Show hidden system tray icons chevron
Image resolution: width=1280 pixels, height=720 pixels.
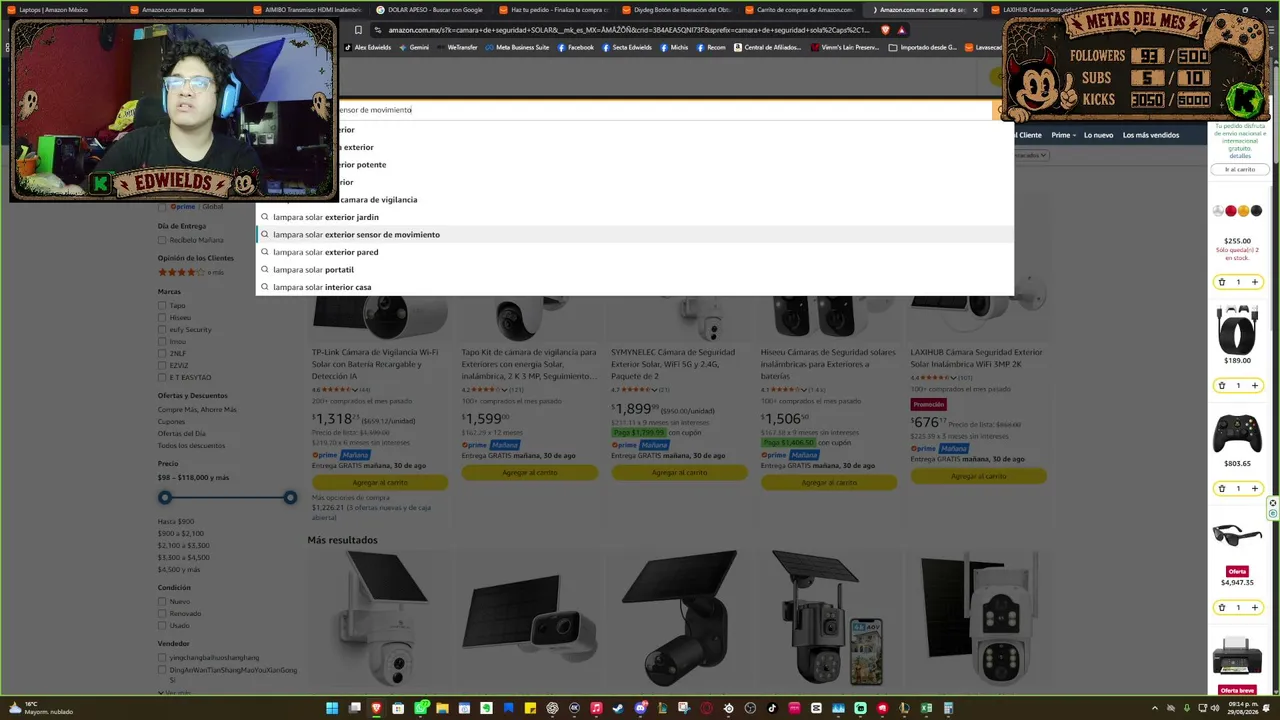1155,708
